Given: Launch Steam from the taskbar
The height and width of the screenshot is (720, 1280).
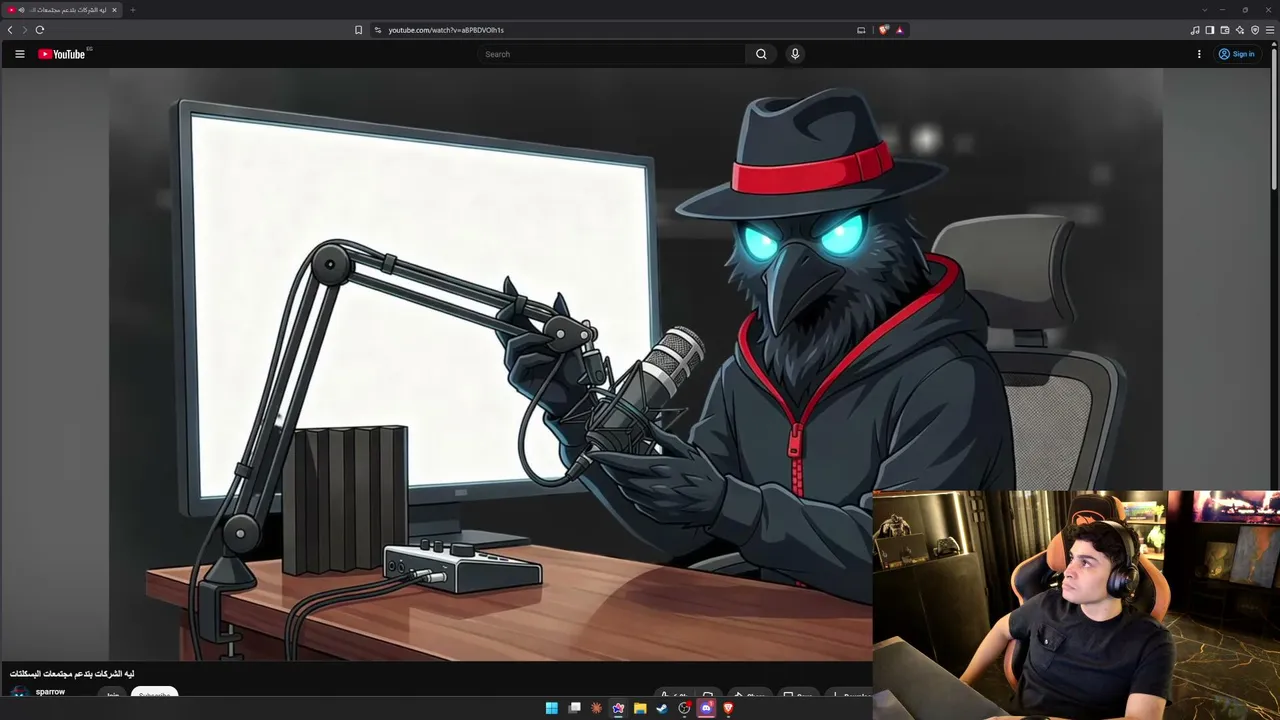Looking at the screenshot, I should 662,708.
